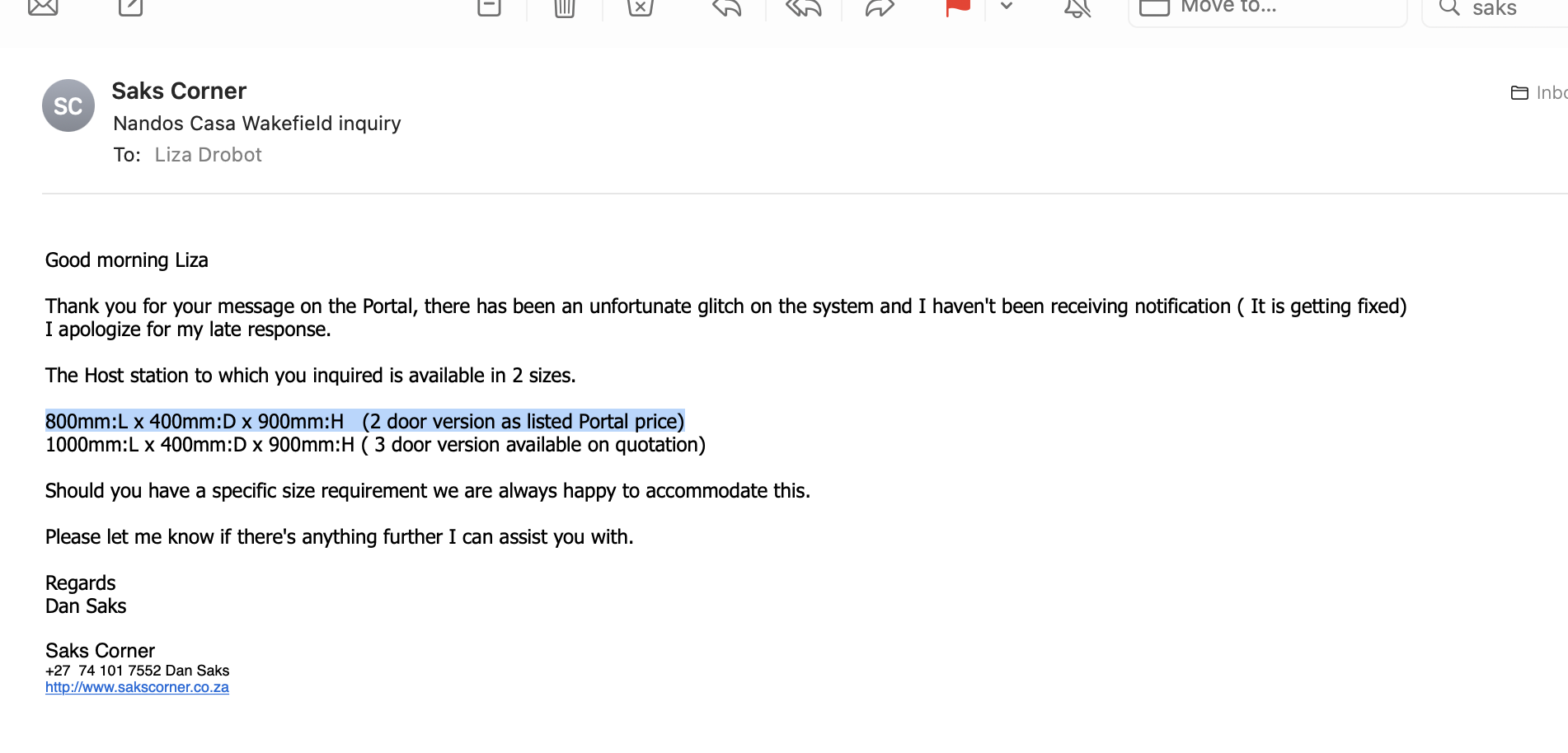
Task: Open the flag color dropdown arrow
Action: [1007, 7]
